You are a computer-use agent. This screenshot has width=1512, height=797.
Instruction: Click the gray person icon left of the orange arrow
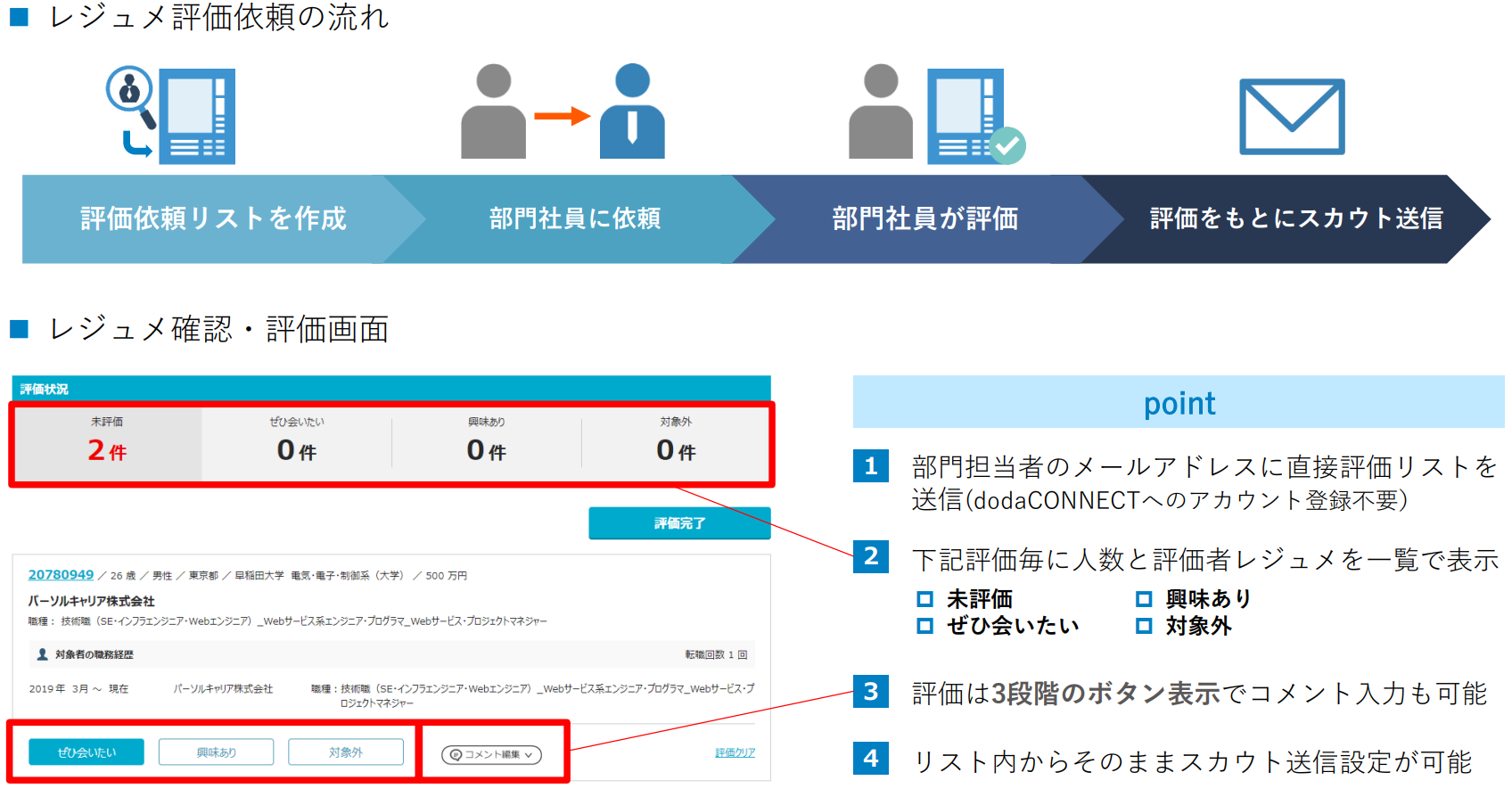click(x=493, y=111)
